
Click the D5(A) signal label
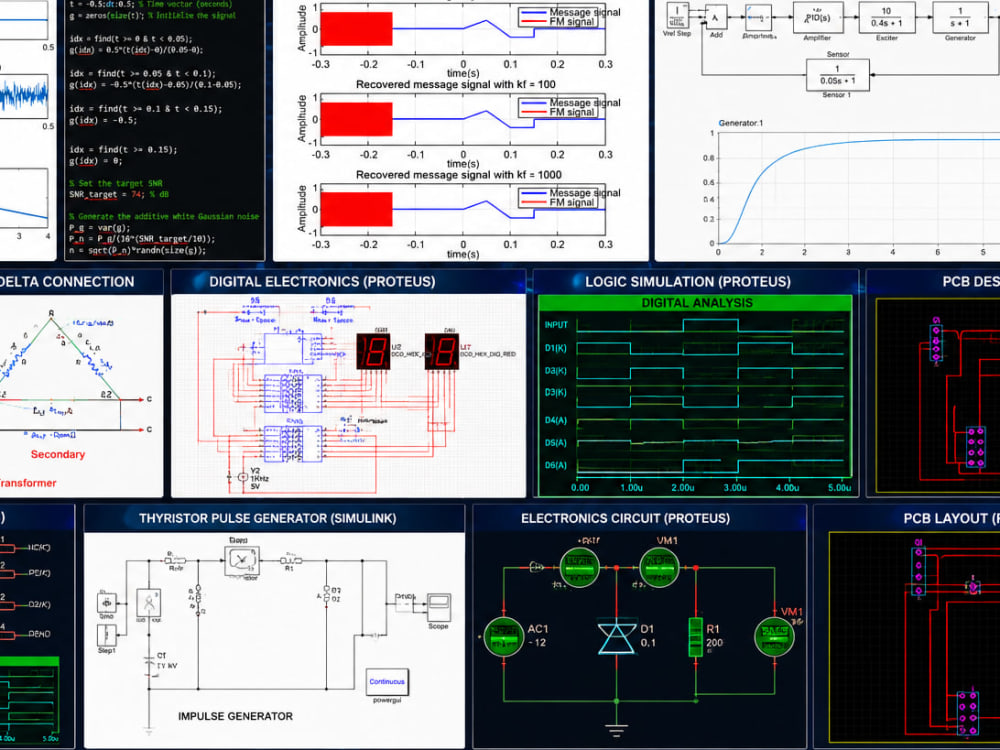tap(555, 443)
